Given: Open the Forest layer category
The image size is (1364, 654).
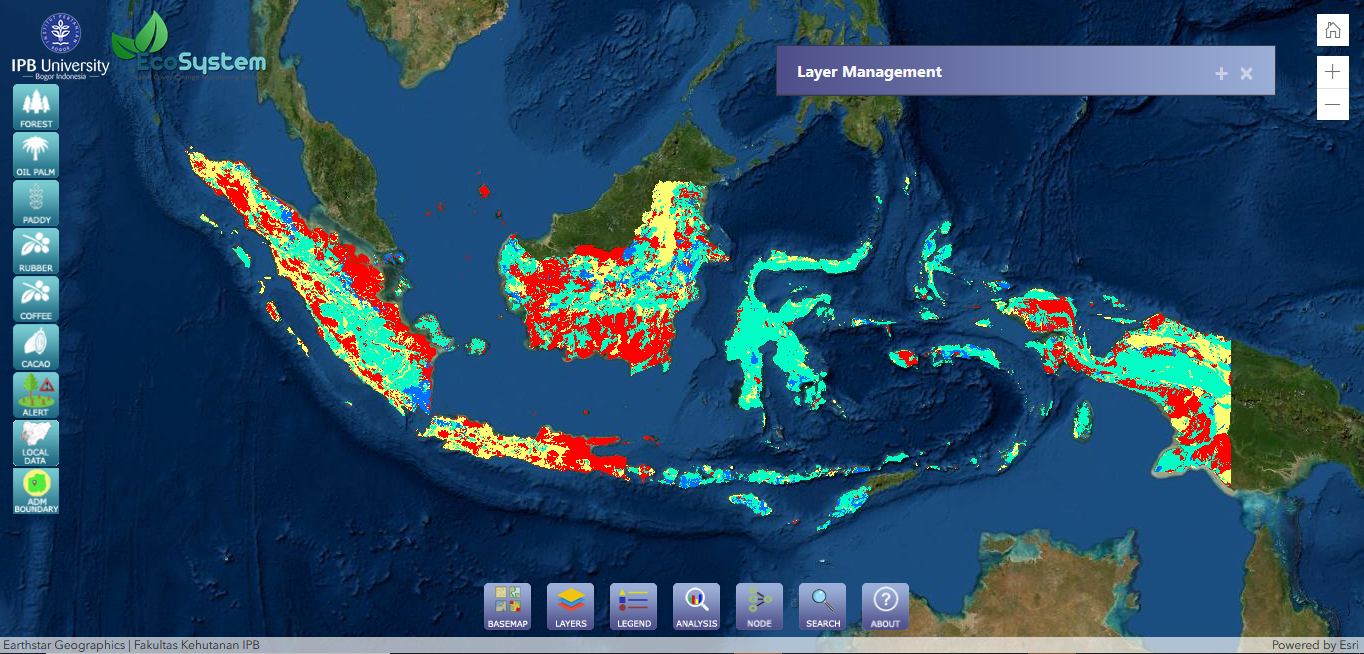Looking at the screenshot, I should (35, 107).
